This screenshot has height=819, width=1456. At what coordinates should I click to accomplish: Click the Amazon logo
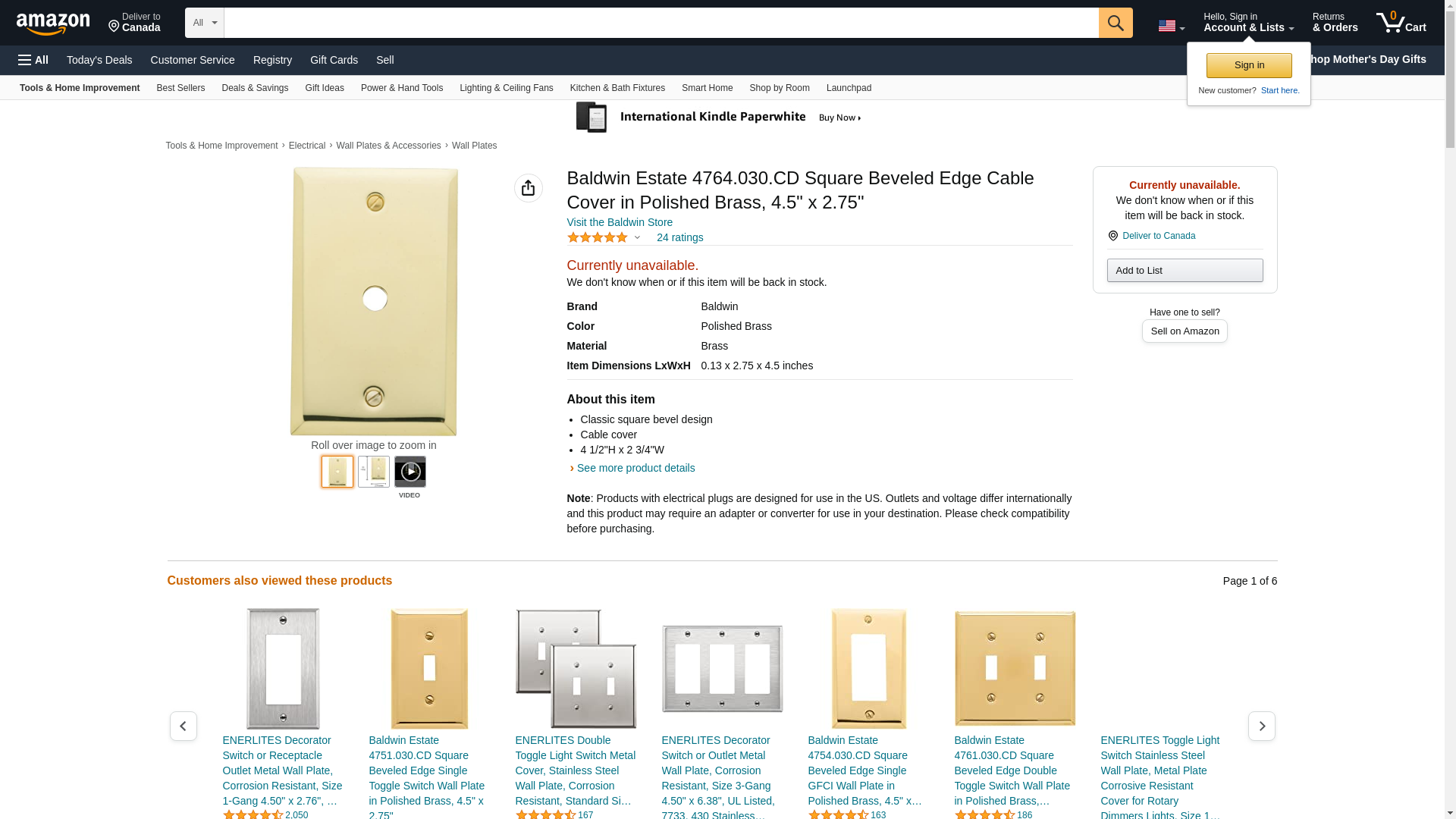[x=53, y=24]
